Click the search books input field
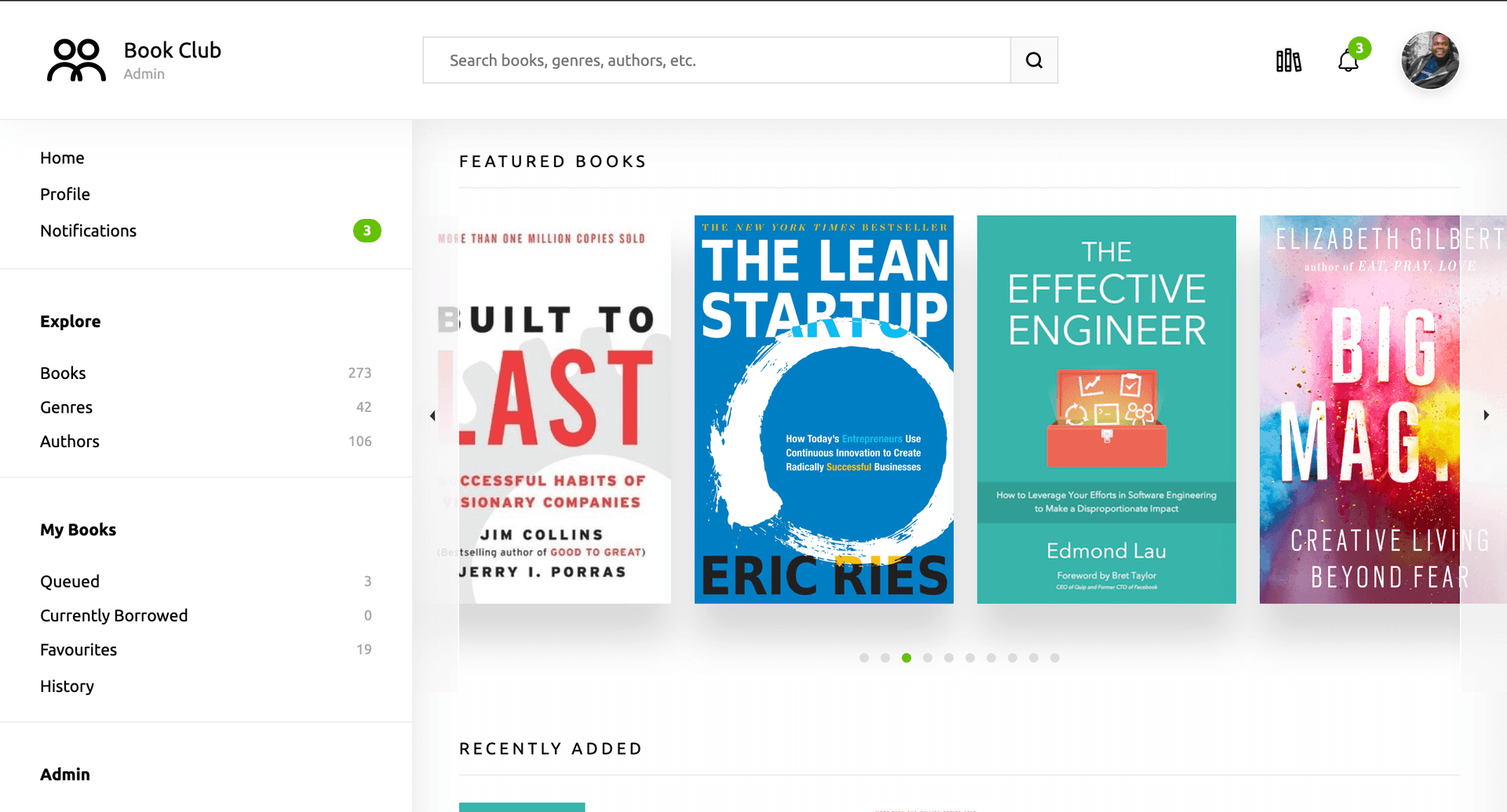 tap(716, 60)
